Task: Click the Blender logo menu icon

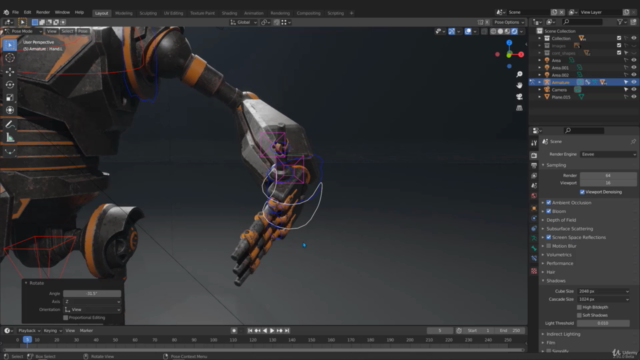Action: point(6,12)
